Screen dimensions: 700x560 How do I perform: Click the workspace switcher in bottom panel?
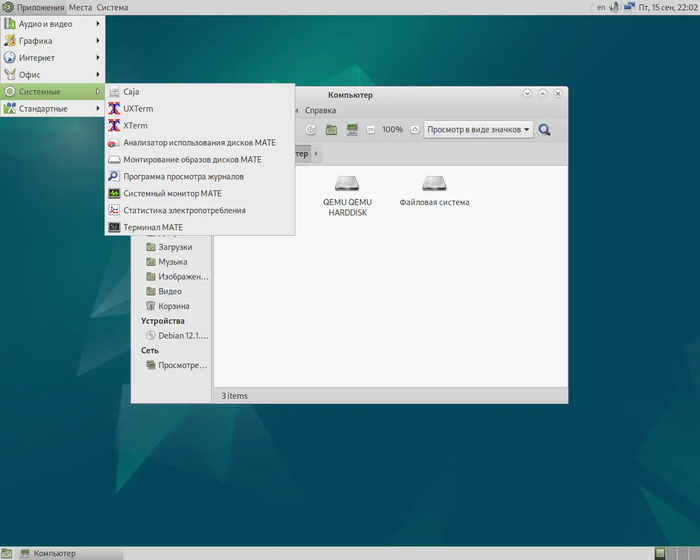pos(677,553)
